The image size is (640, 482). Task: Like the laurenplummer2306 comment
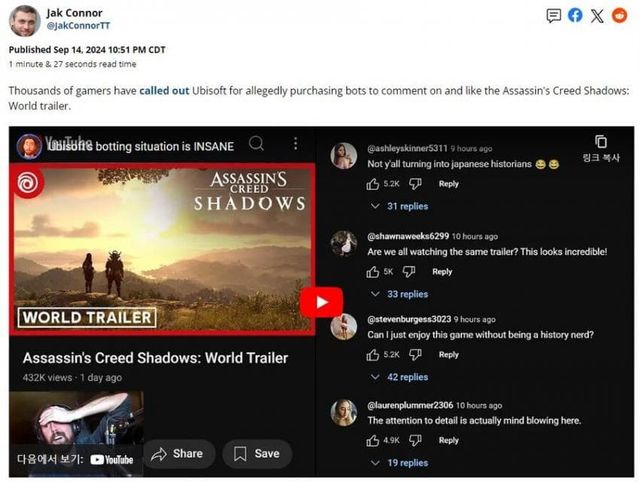[373, 440]
